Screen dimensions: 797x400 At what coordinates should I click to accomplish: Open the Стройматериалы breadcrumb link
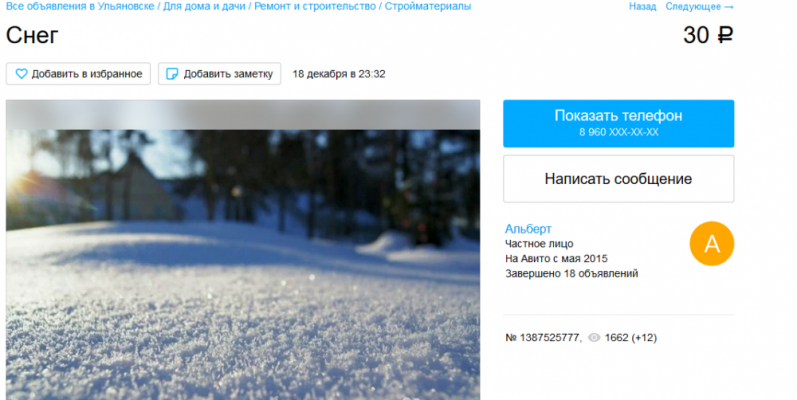click(427, 6)
